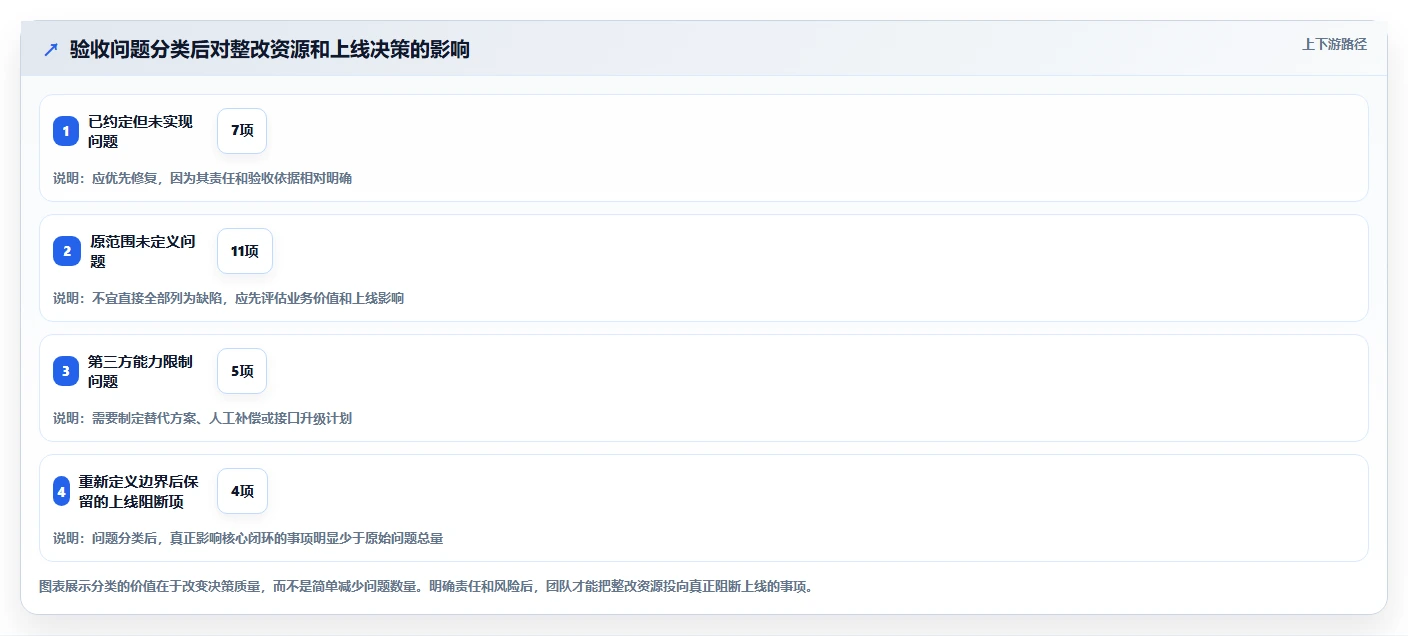Image resolution: width=1408 pixels, height=636 pixels.
Task: Click the 5项 count chip
Action: point(242,371)
